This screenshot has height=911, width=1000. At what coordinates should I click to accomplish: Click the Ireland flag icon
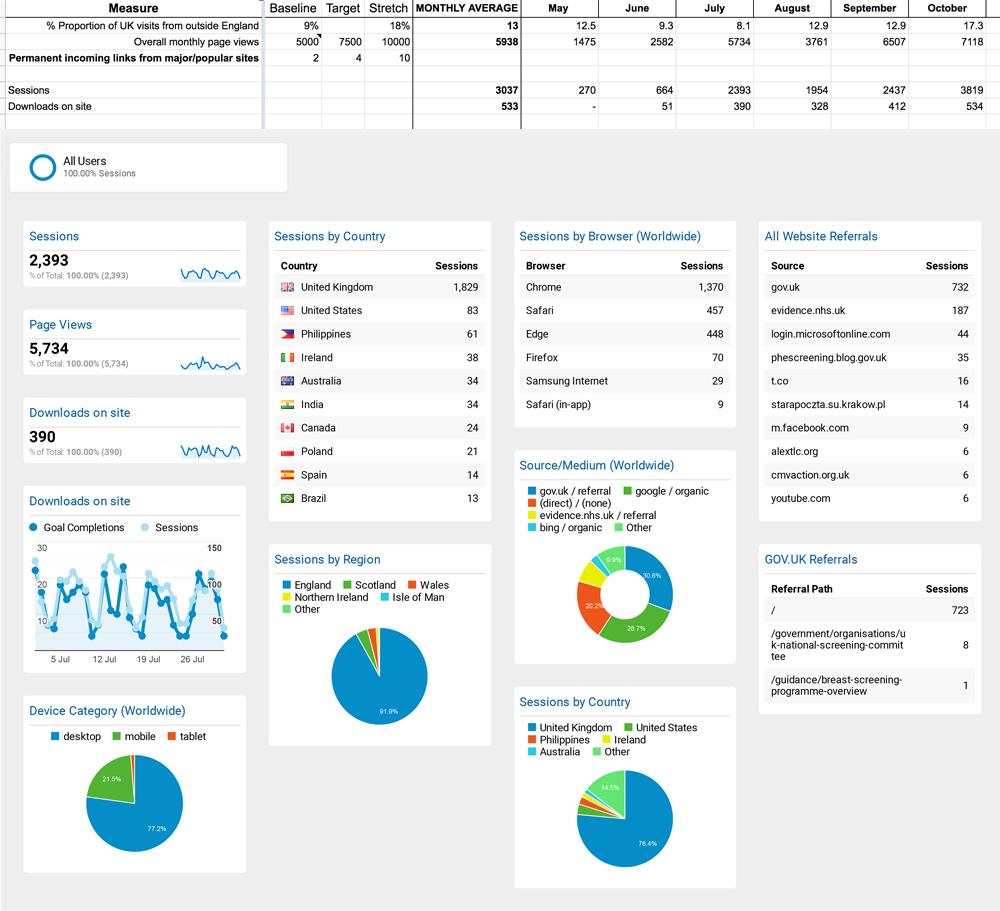[288, 358]
